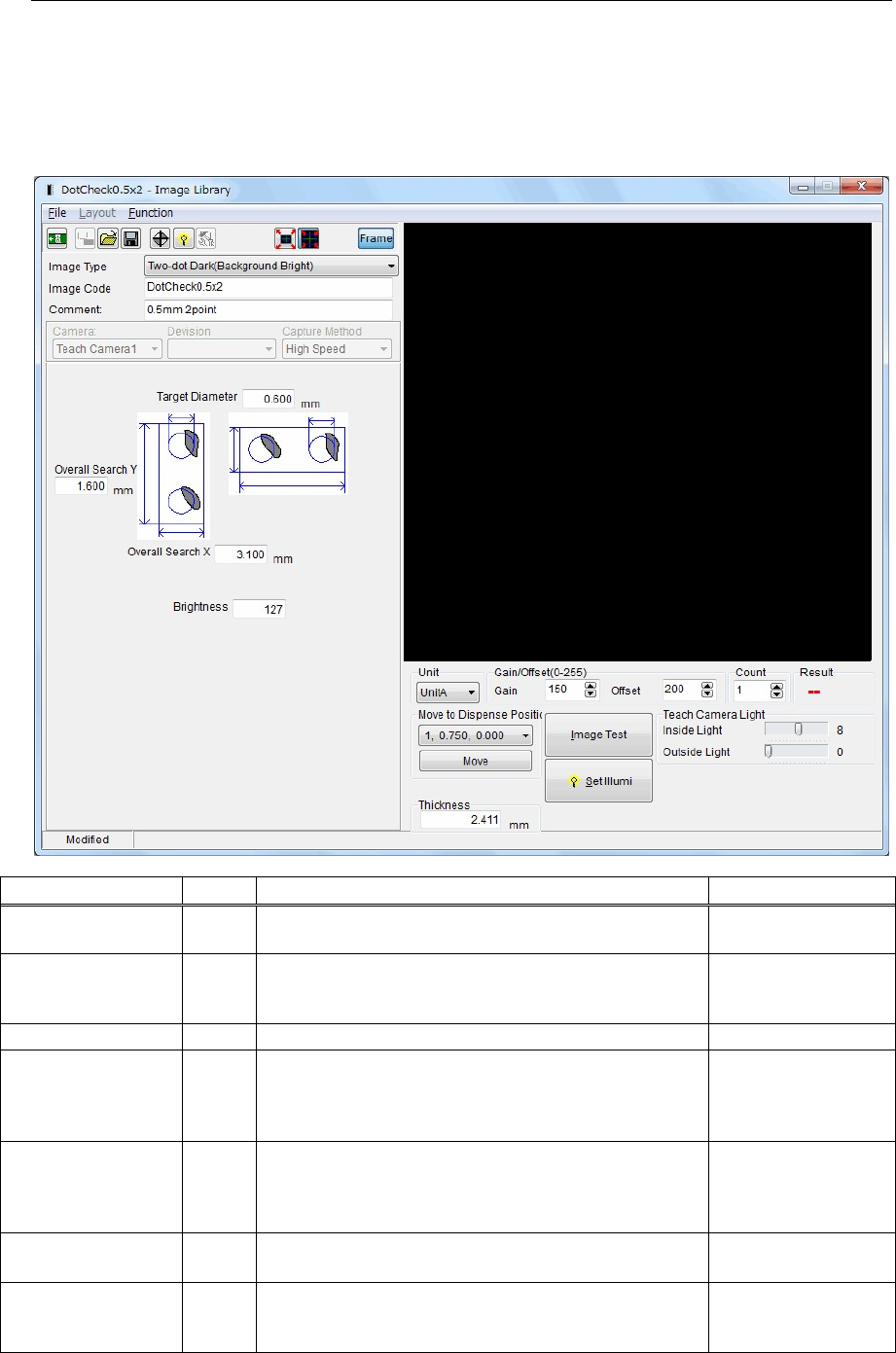This screenshot has height=1353, width=896.
Task: Click the Modified status bar text
Action: click(x=87, y=839)
